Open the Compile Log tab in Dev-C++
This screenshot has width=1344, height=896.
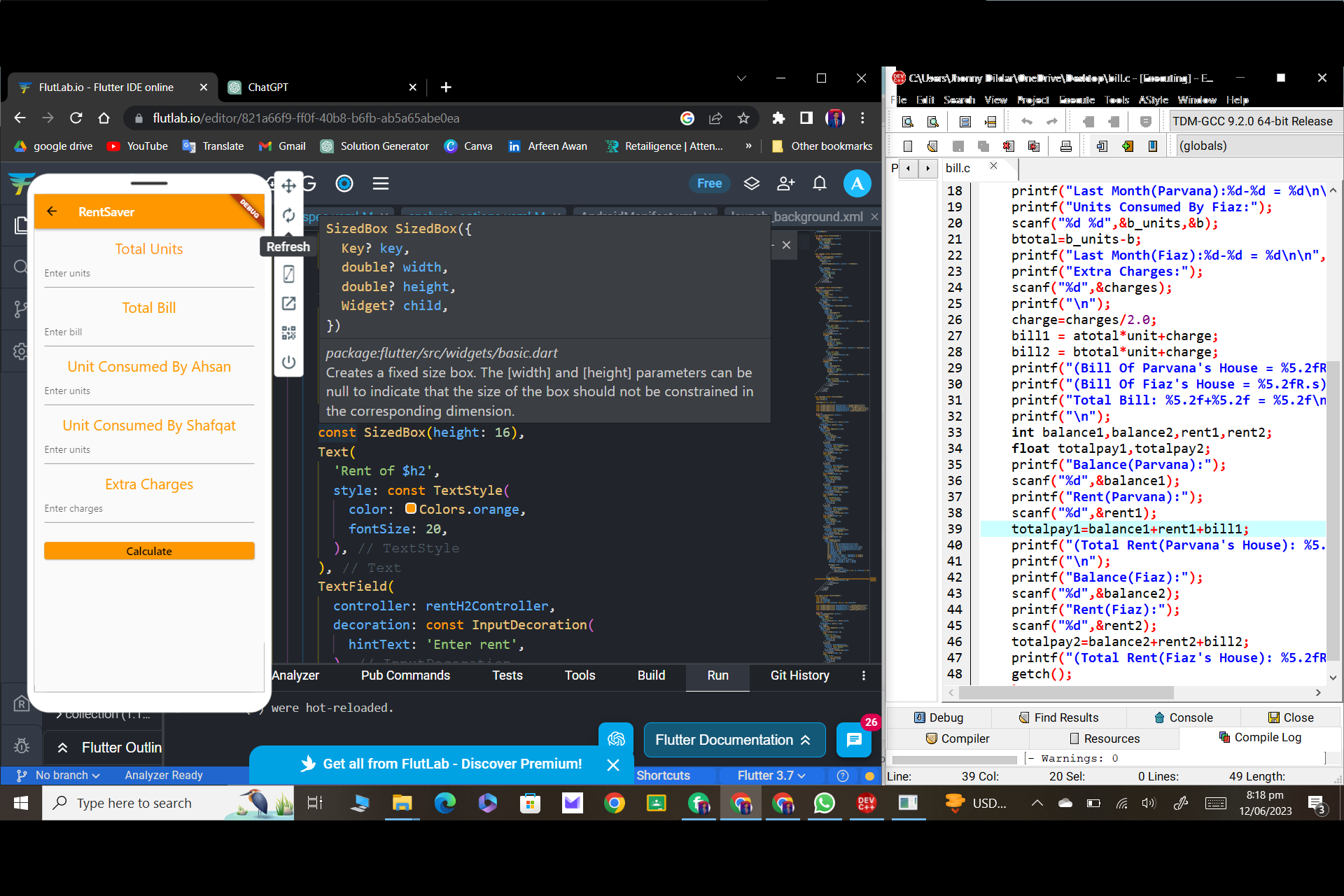(x=1260, y=737)
